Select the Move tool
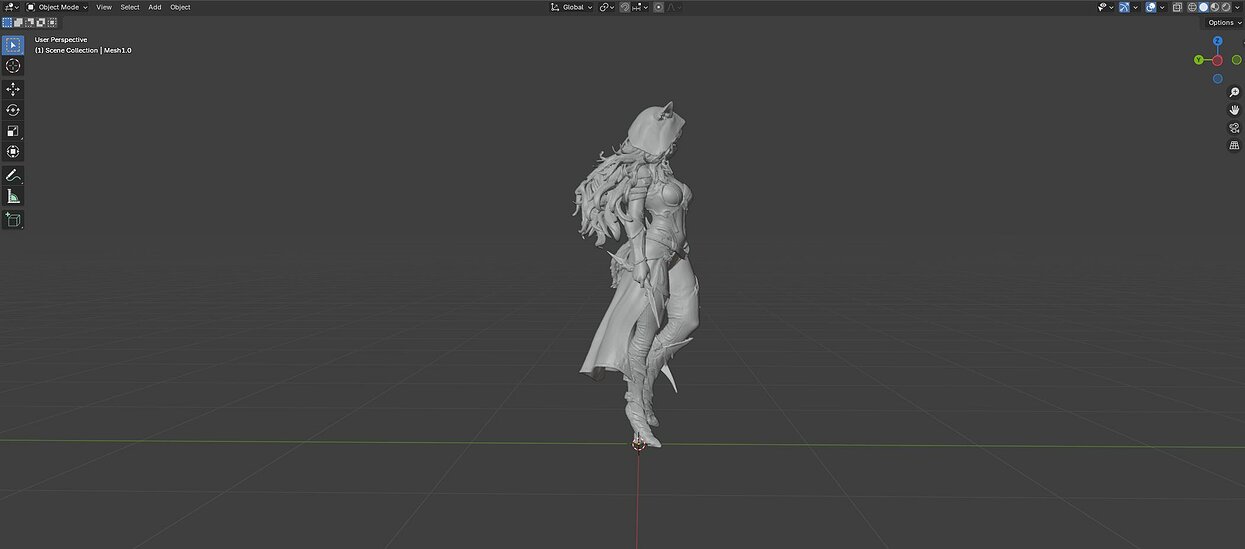 [12, 89]
